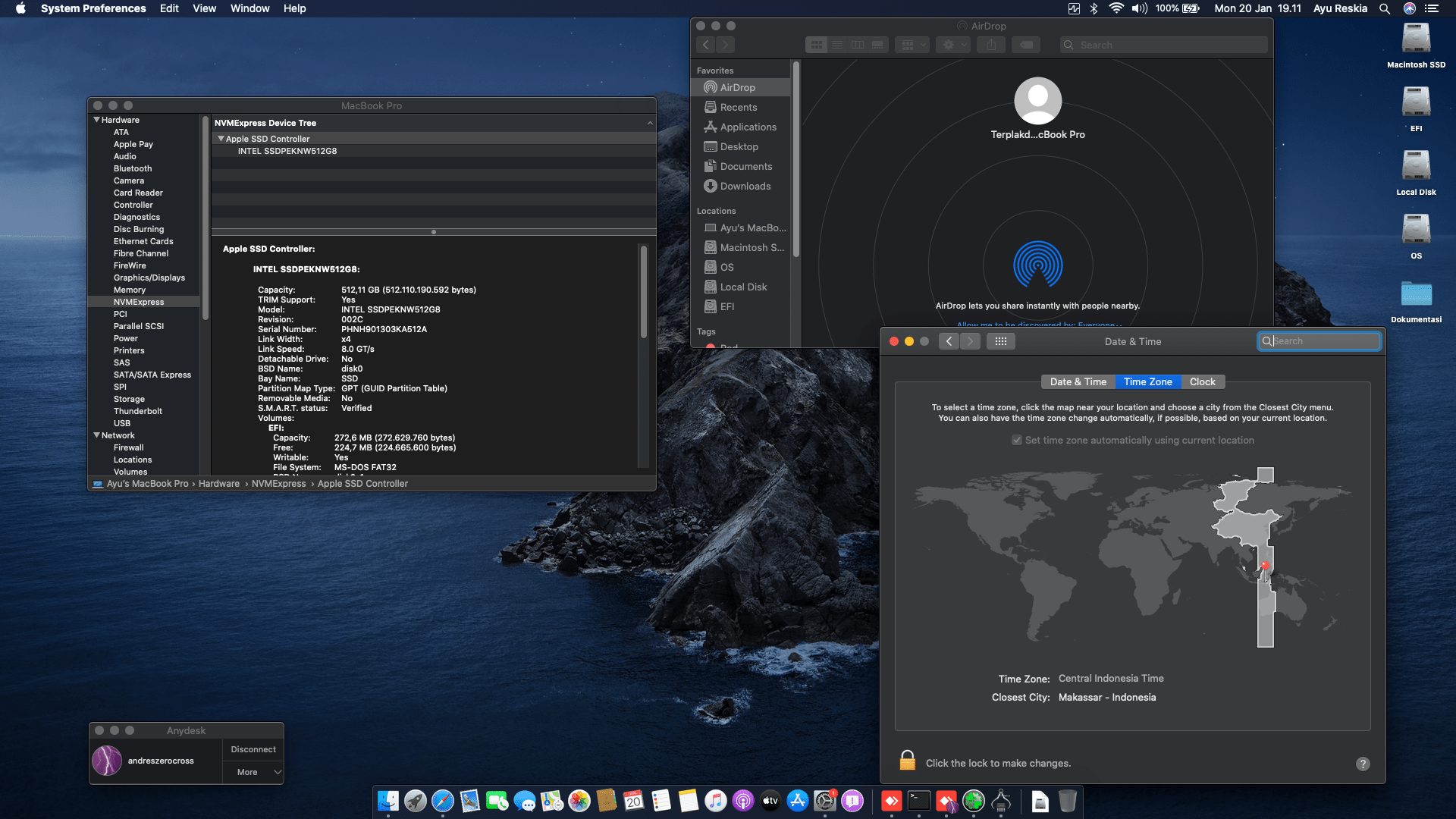This screenshot has width=1456, height=819.
Task: Open Applications in Finder sidebar
Action: pos(740,127)
